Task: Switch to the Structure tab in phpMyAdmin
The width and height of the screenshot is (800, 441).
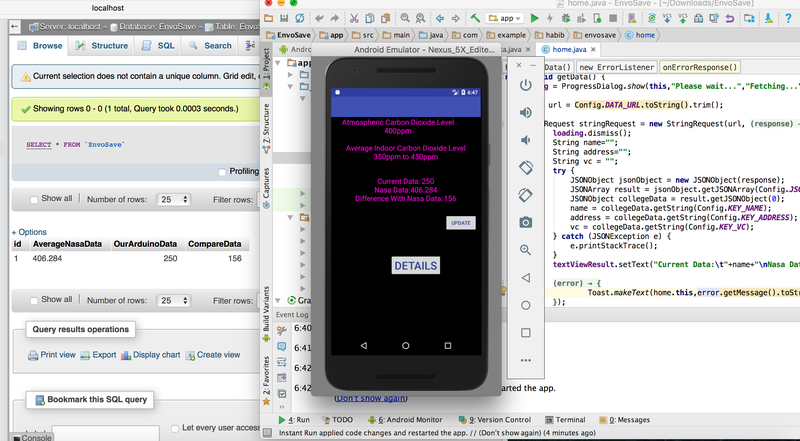Action: (x=103, y=45)
